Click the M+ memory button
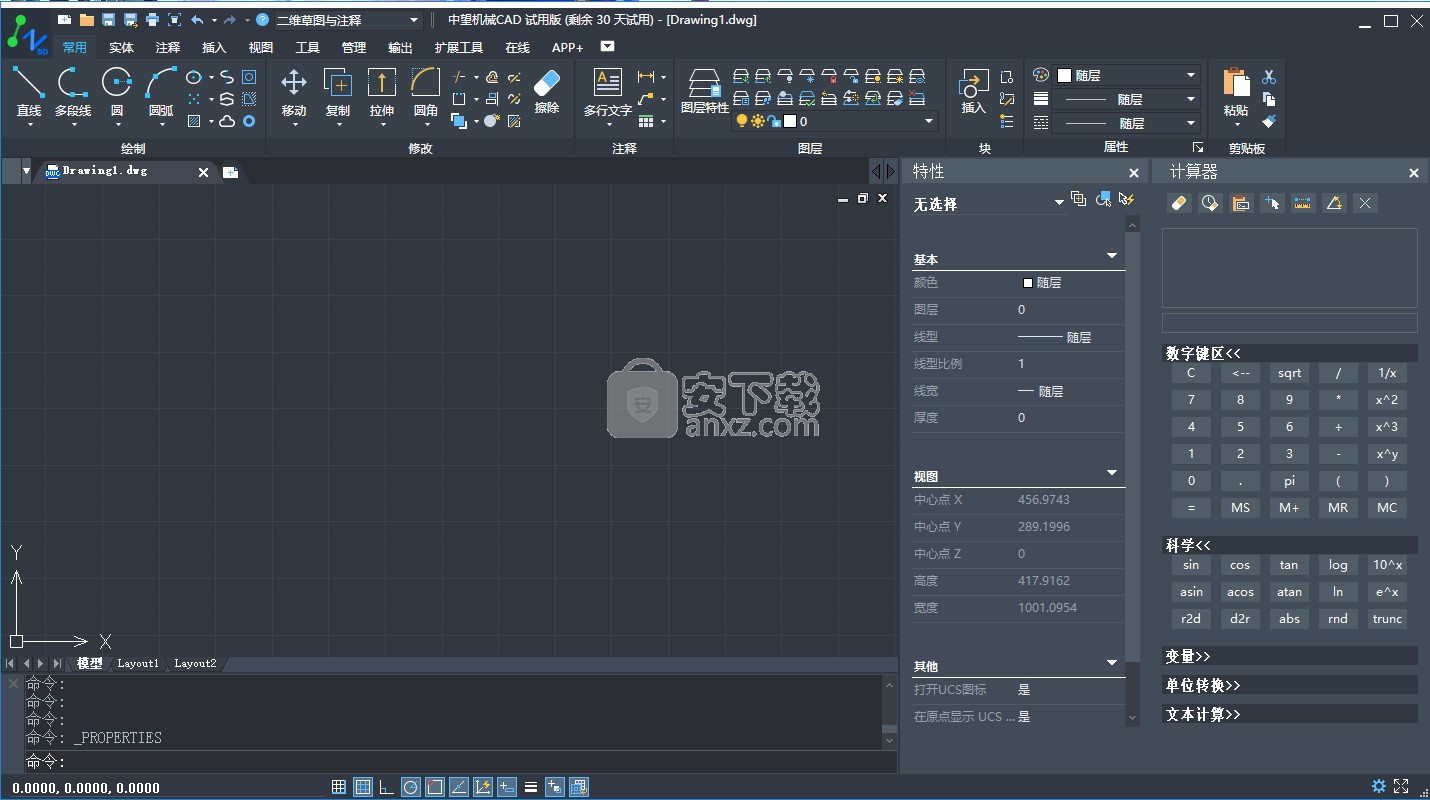Viewport: 1430px width, 800px height. click(1289, 508)
